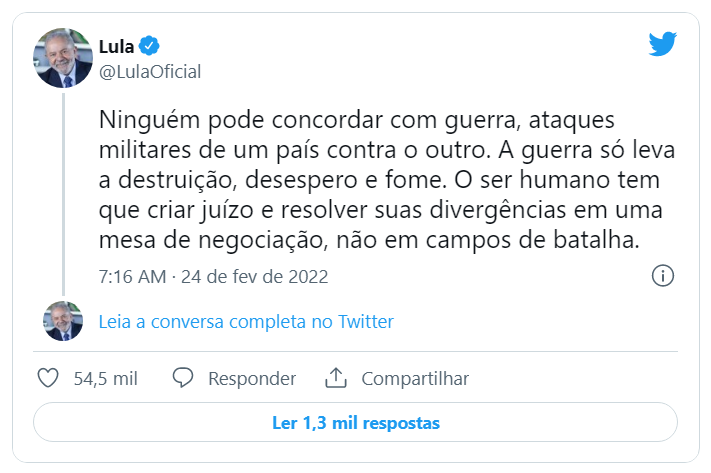Click the small avatar beside the conversation link

coord(63,321)
